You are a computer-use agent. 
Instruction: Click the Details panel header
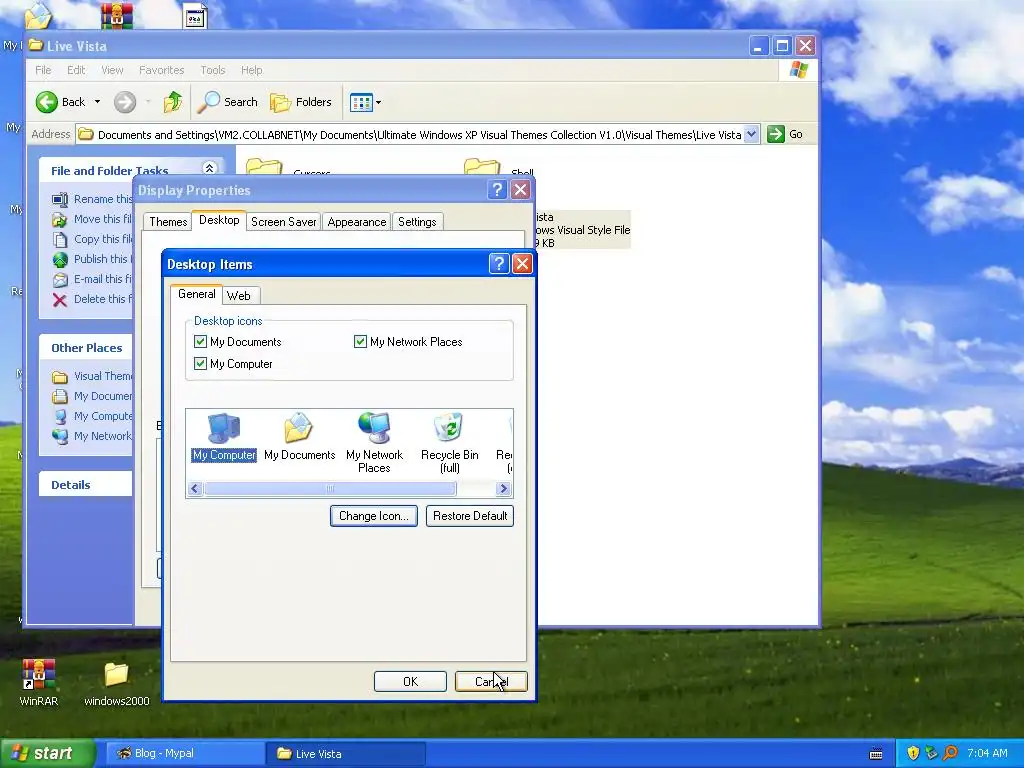pyautogui.click(x=86, y=485)
